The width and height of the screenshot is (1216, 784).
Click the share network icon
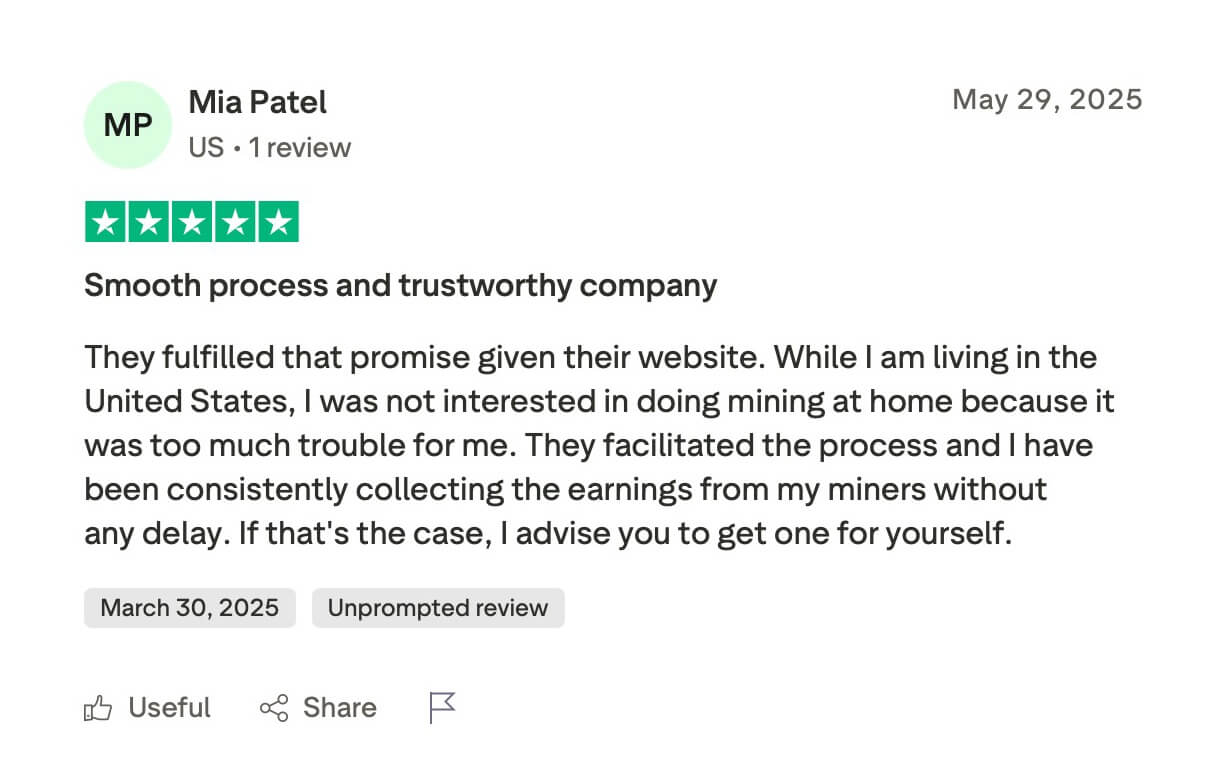274,709
